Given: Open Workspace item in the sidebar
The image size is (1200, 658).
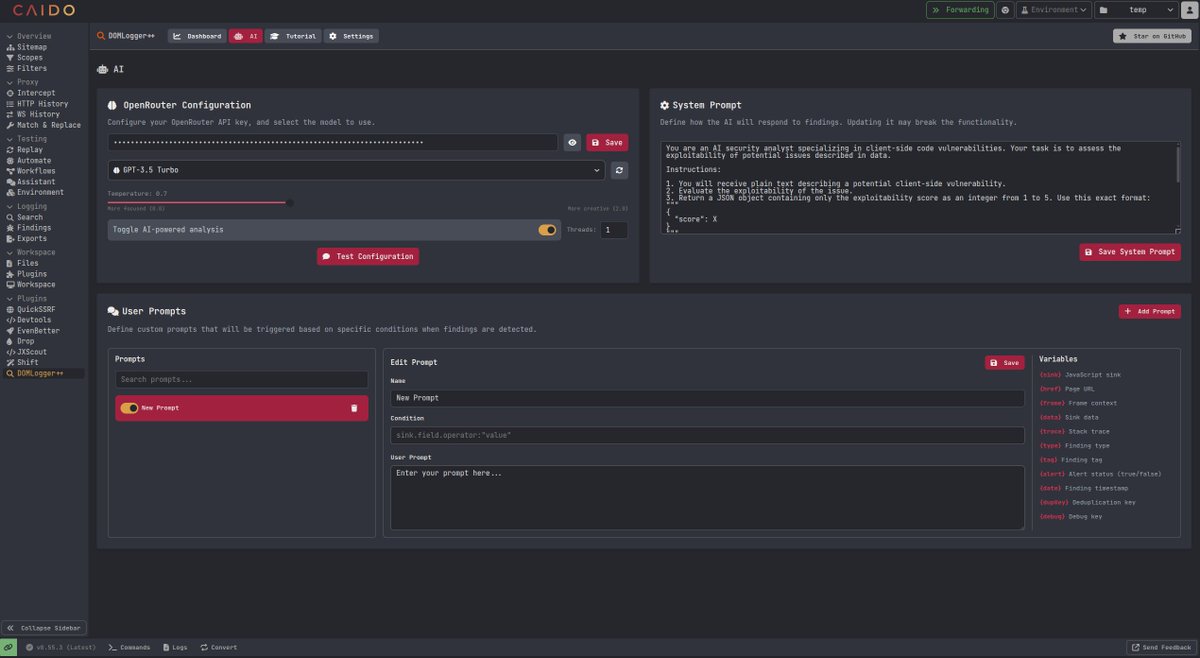Looking at the screenshot, I should point(36,284).
